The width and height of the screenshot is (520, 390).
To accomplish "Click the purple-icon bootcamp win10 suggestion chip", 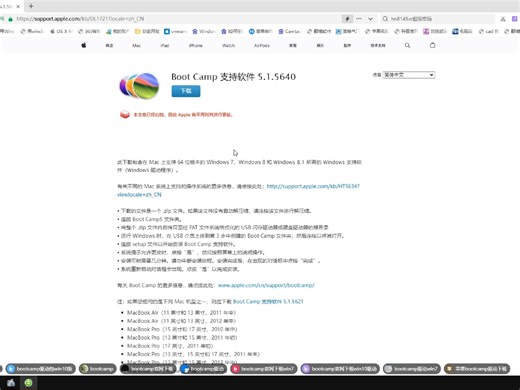I will [x=340, y=369].
